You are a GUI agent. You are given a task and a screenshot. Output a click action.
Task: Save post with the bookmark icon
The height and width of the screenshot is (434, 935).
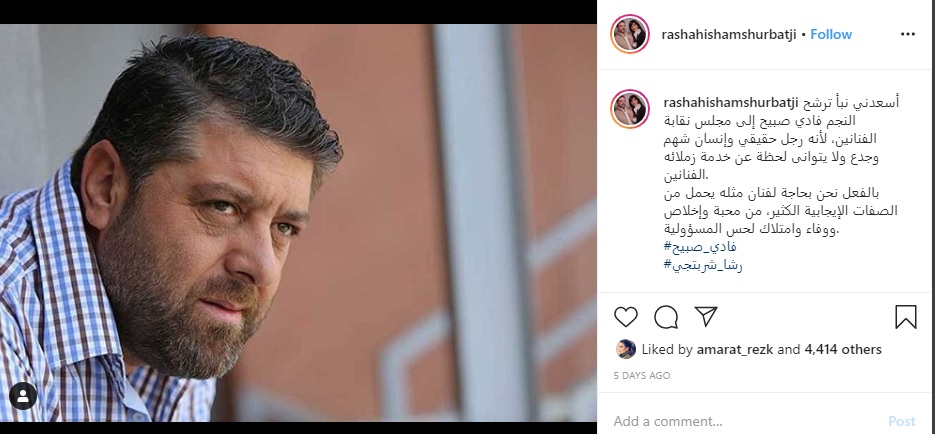point(905,317)
